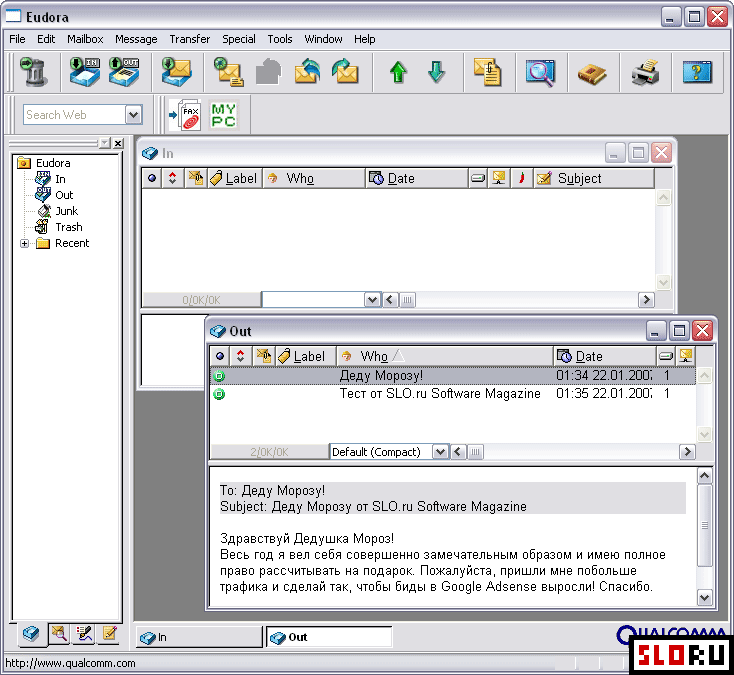Sort In window by attachment column icon

point(196,178)
